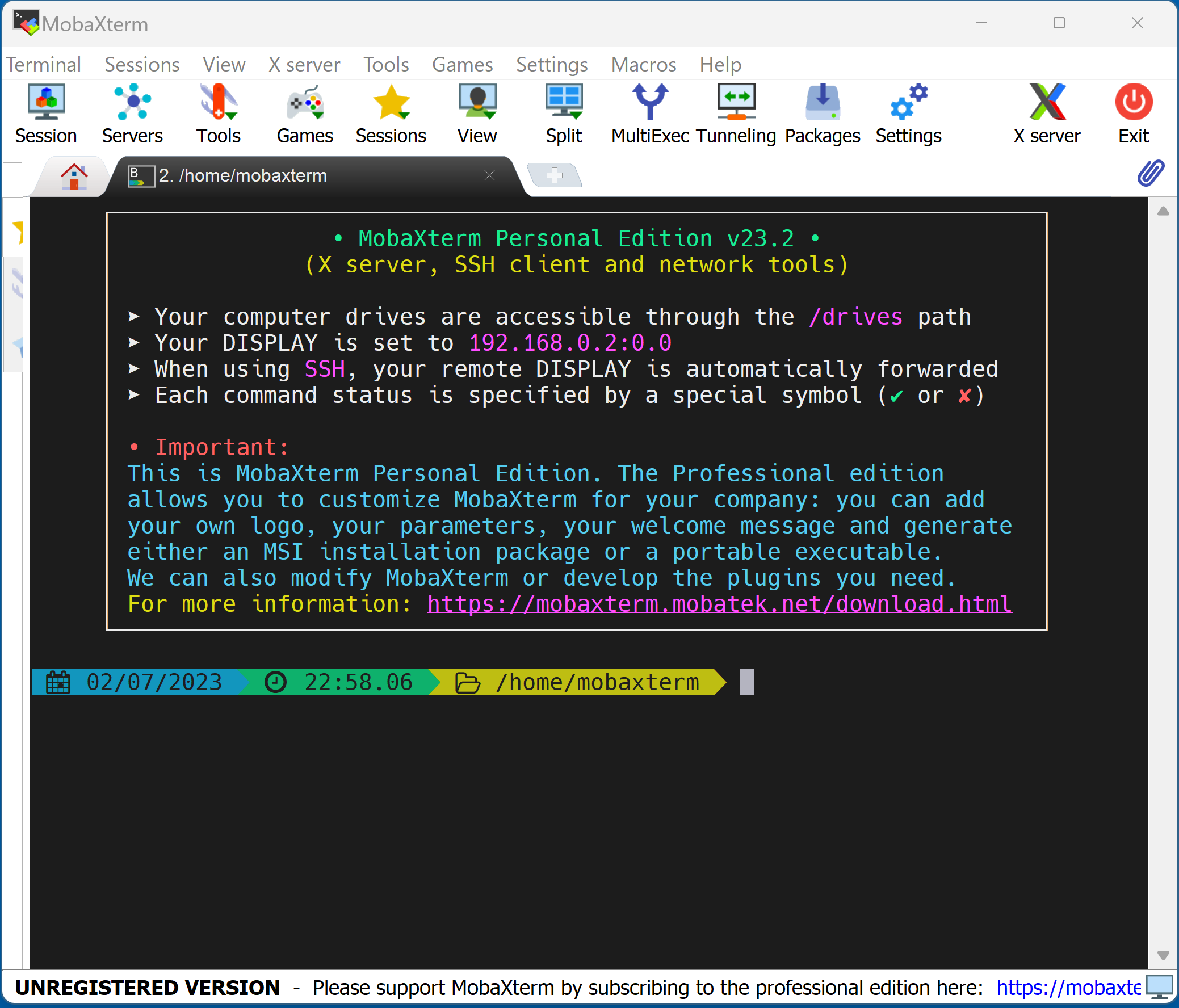Open the X server menu
Screen dimensions: 1179x1008
point(304,65)
